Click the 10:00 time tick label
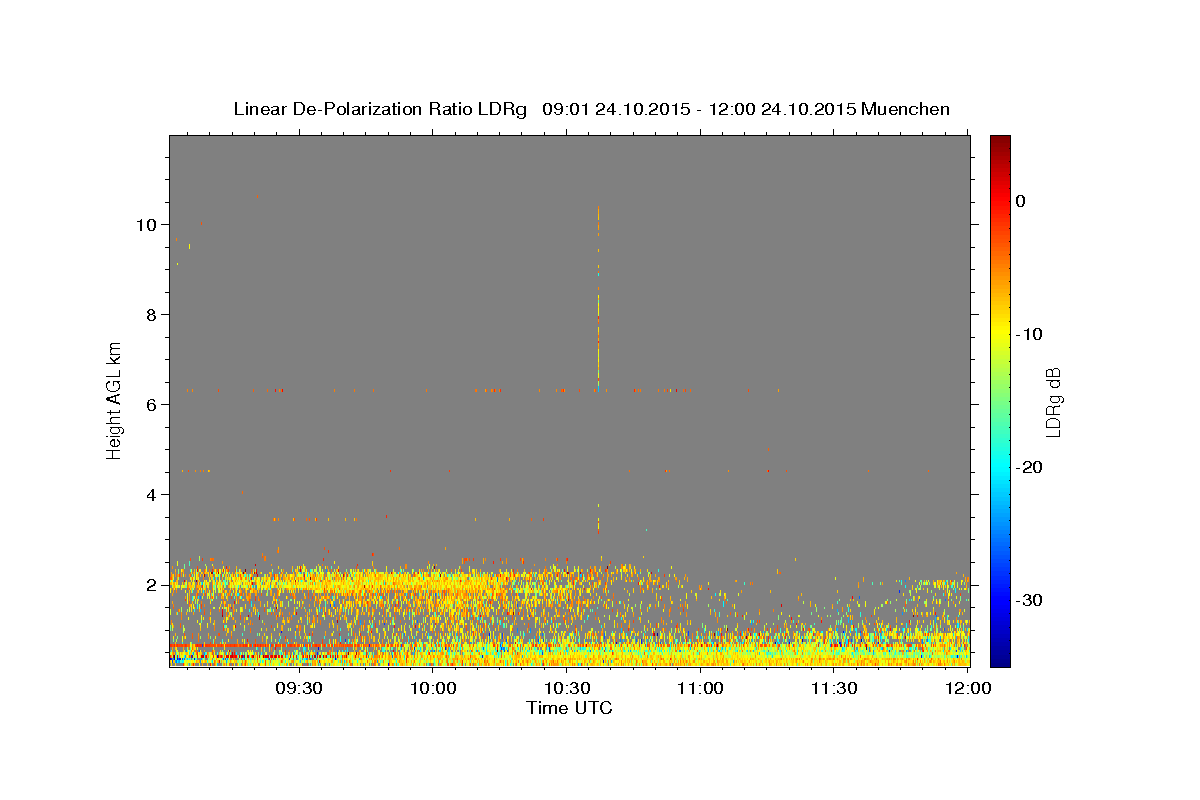 click(433, 688)
